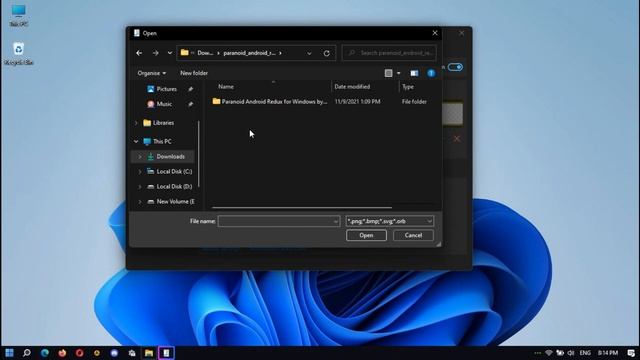Open the blue Help icon
The height and width of the screenshot is (360, 640).
pos(431,73)
